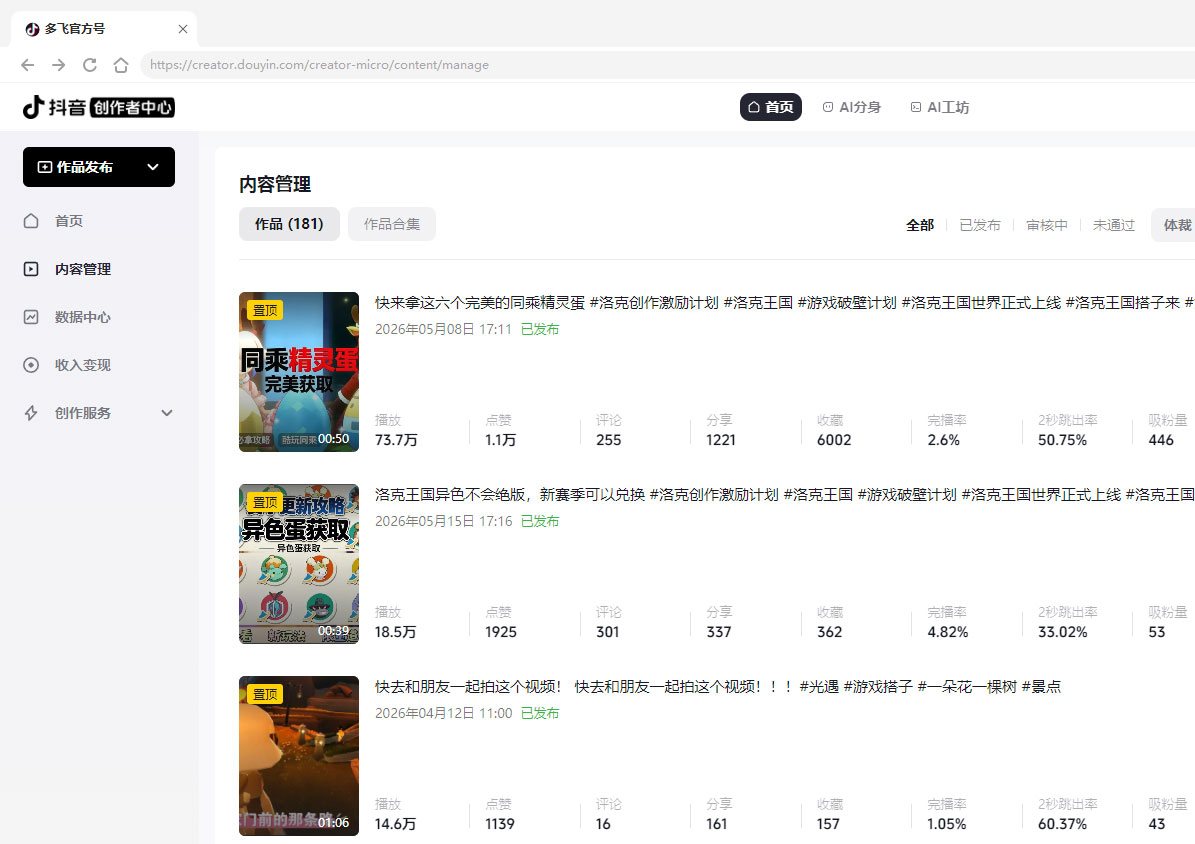Select the 首页 top navigation tab
The height and width of the screenshot is (844, 1195).
[771, 108]
